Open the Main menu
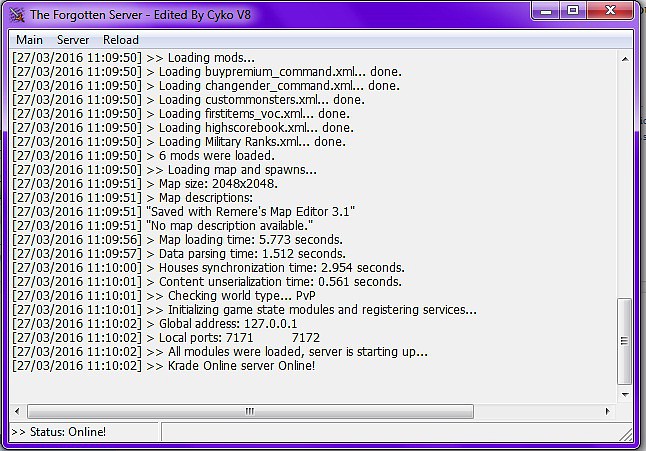Screen dimensions: 646x451 point(29,40)
